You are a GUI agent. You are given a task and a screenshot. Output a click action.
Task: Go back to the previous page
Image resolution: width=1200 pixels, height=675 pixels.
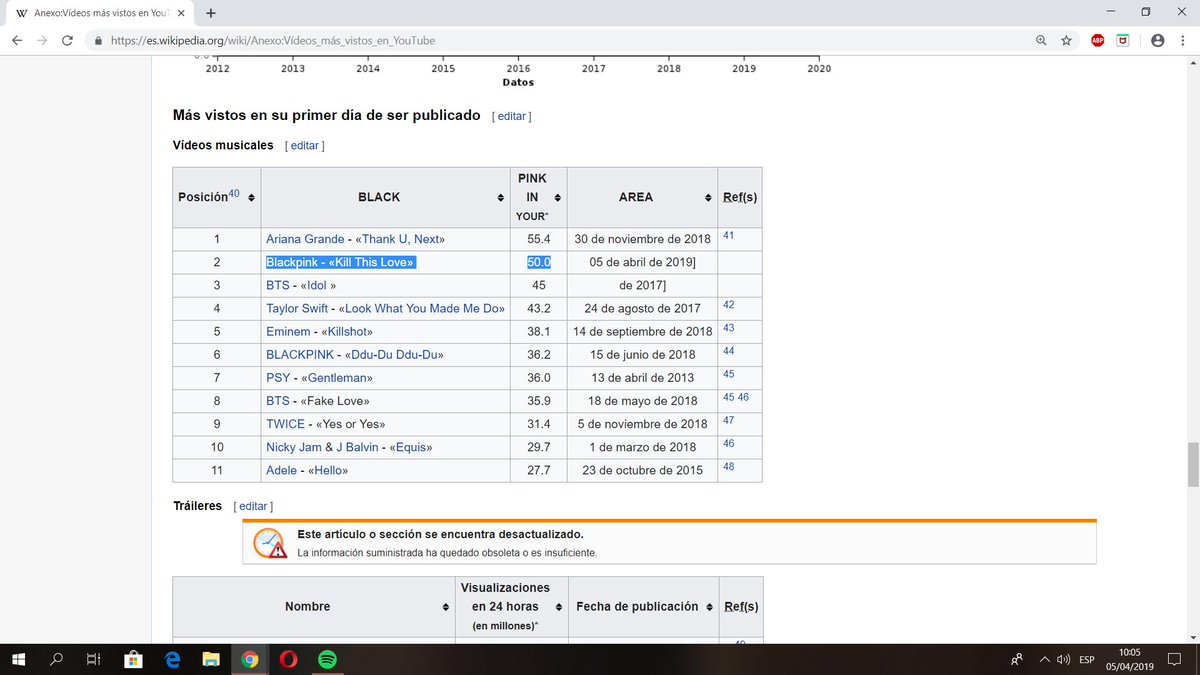click(17, 41)
